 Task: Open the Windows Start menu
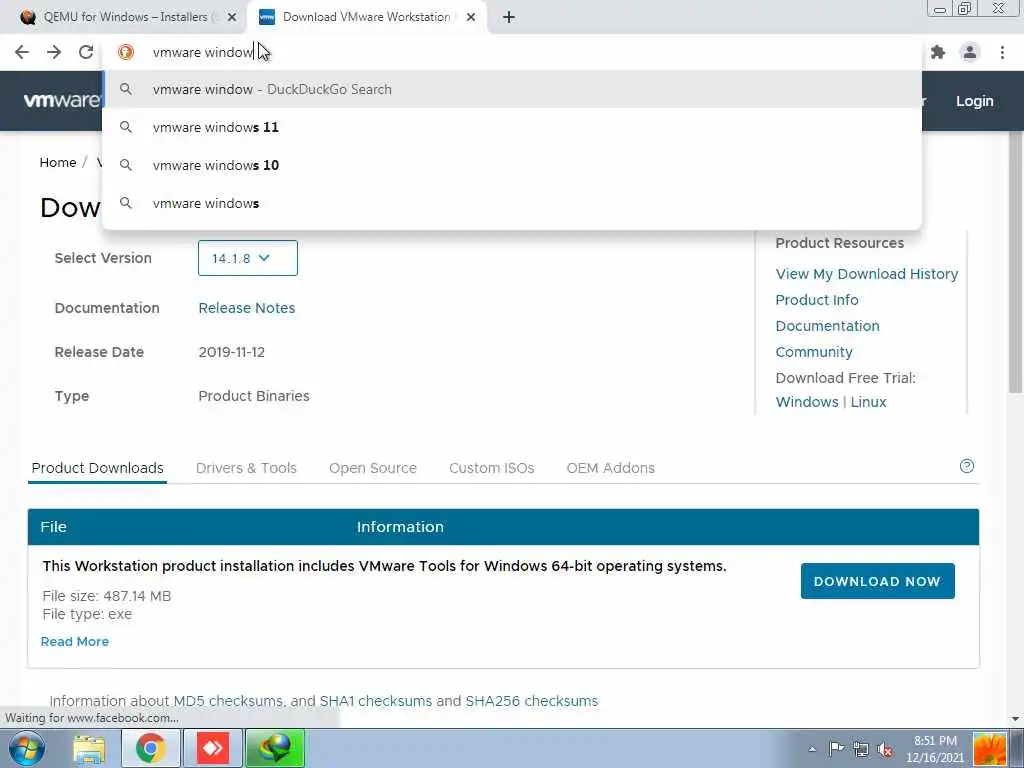(x=26, y=748)
